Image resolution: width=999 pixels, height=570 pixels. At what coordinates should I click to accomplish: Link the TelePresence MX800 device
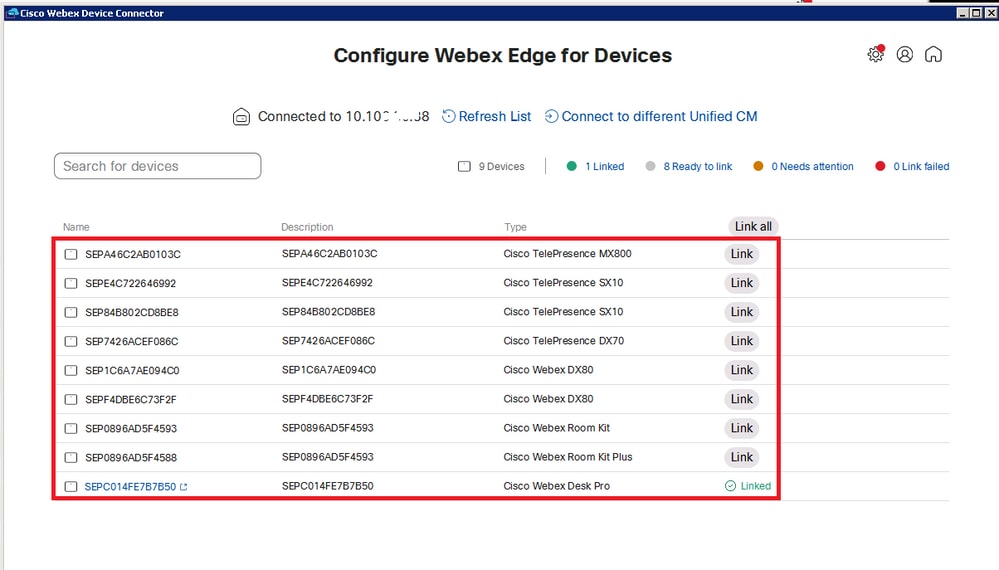(x=742, y=253)
